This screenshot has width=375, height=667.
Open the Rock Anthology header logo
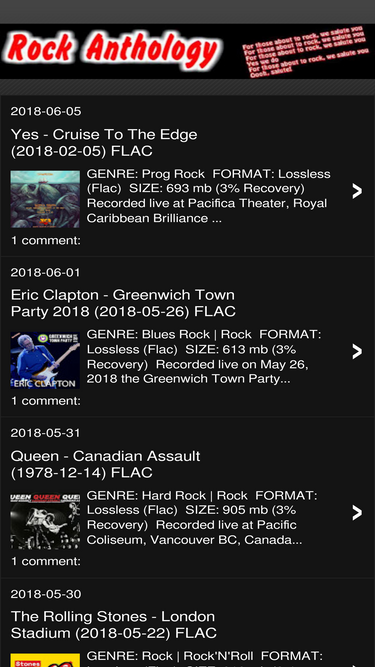114,49
